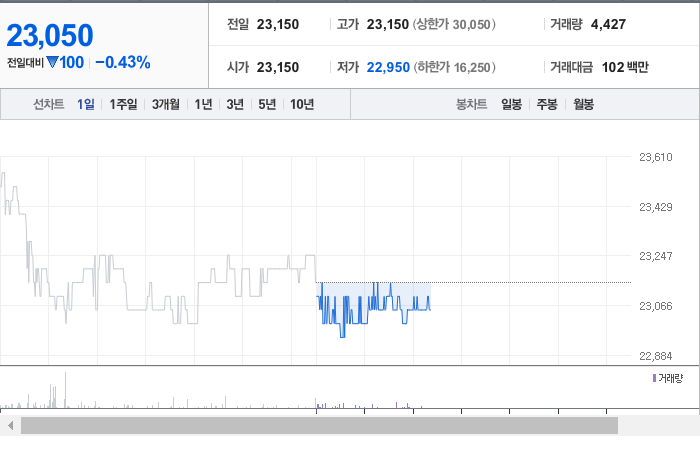Click the 선차트 label

[x=49, y=104]
